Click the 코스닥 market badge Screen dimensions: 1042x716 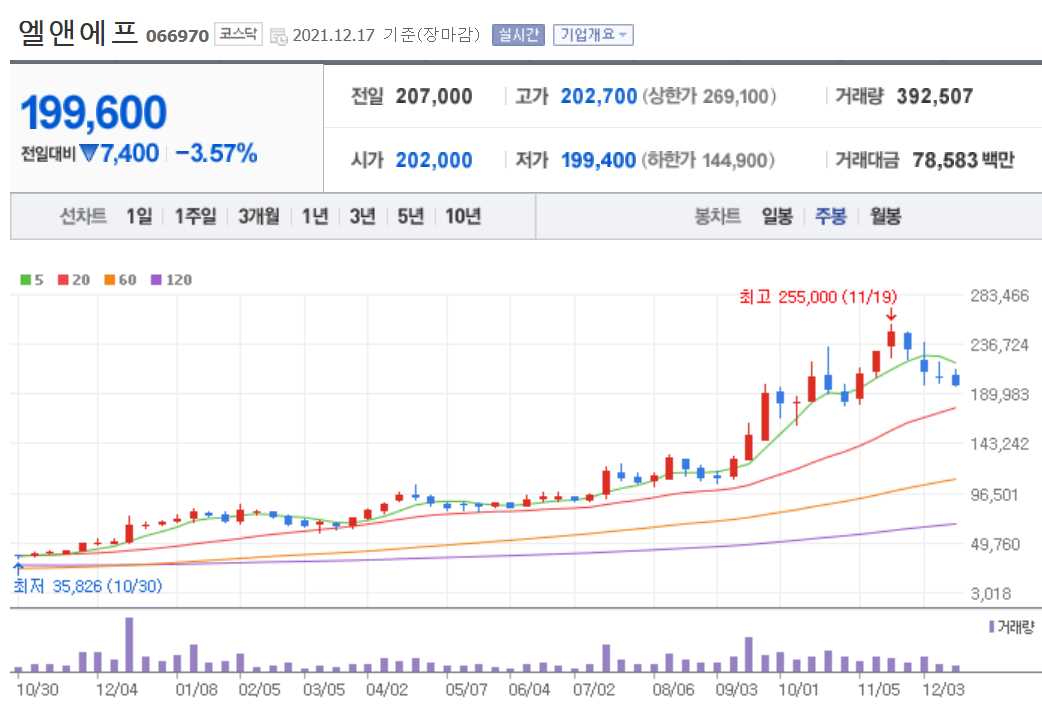pos(239,32)
